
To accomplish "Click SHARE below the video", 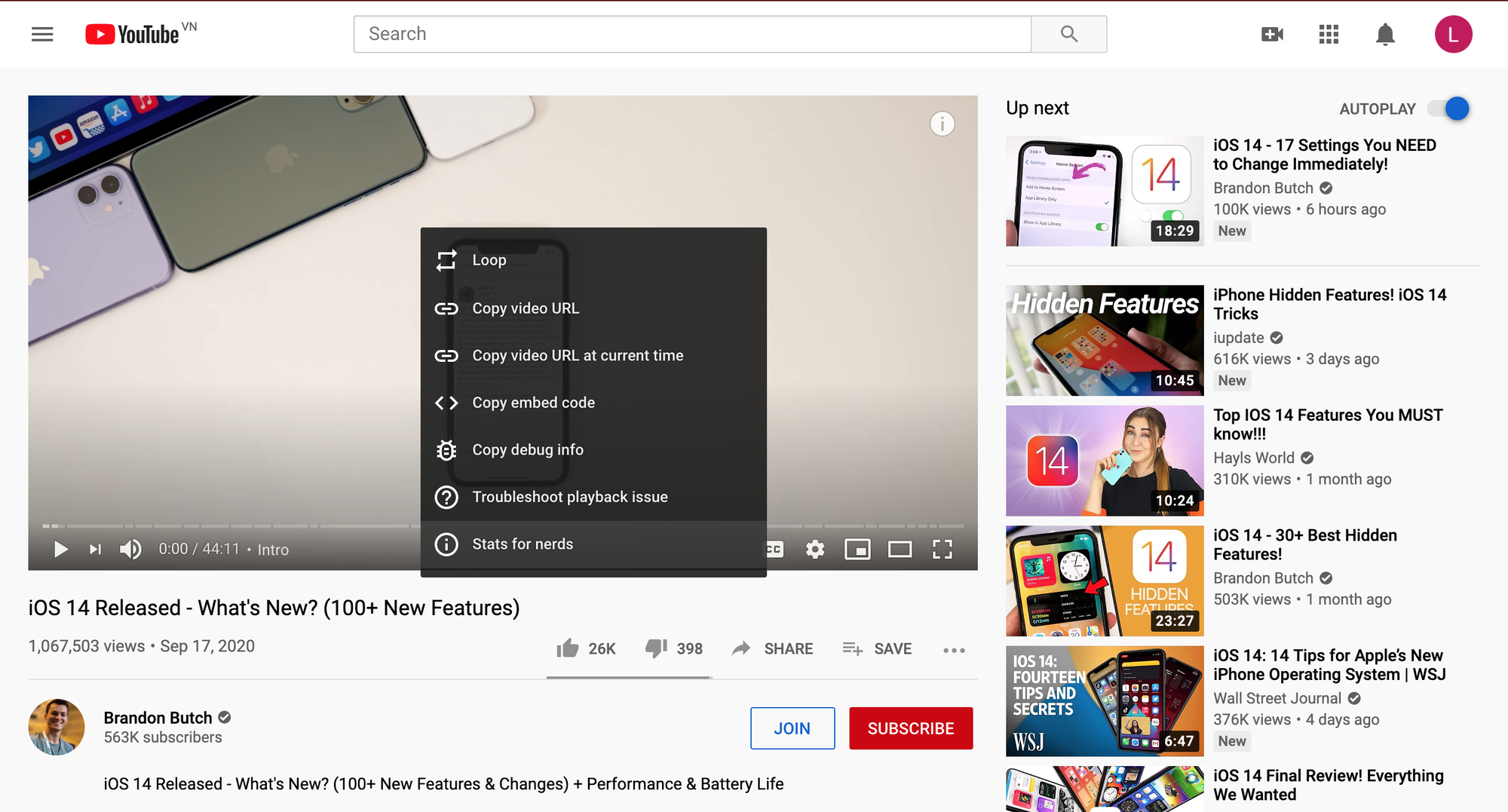I will coord(774,648).
